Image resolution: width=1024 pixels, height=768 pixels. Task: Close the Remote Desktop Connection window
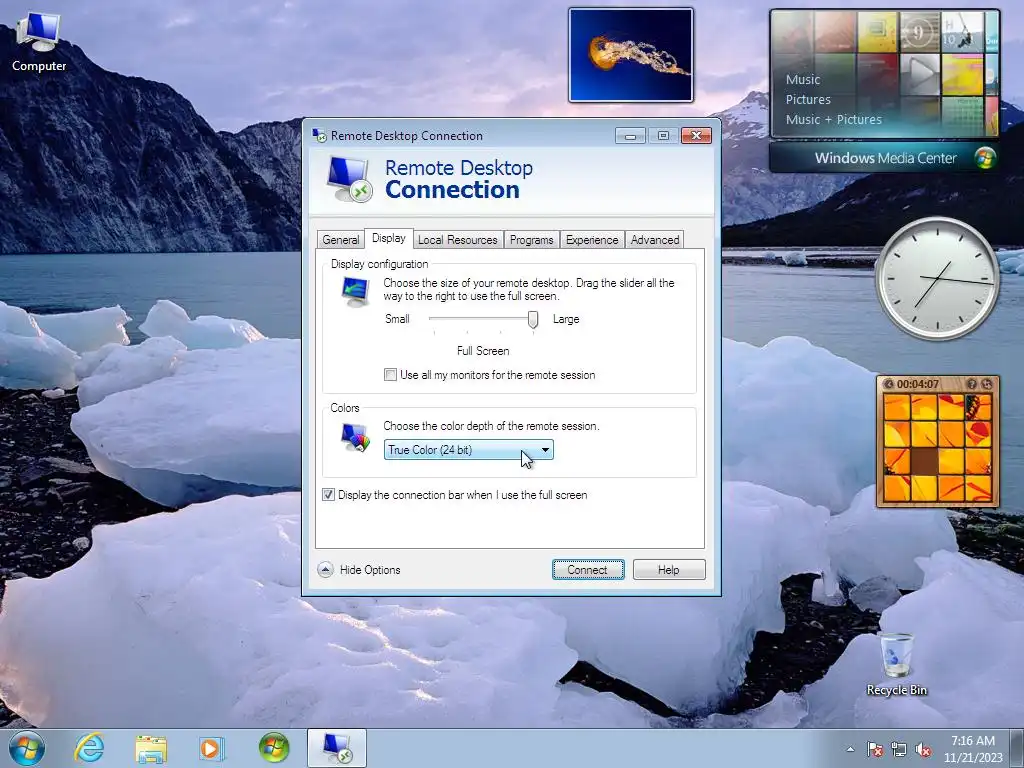coord(696,135)
